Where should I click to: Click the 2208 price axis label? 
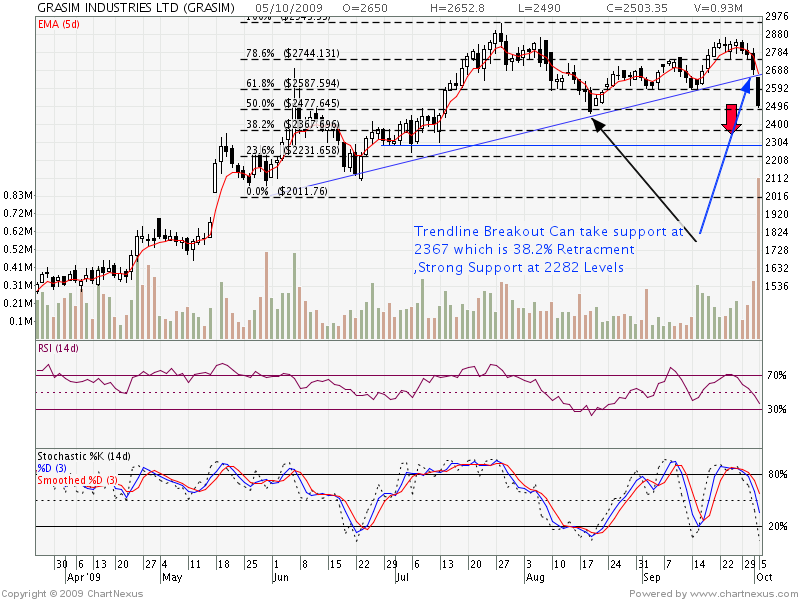click(x=777, y=160)
